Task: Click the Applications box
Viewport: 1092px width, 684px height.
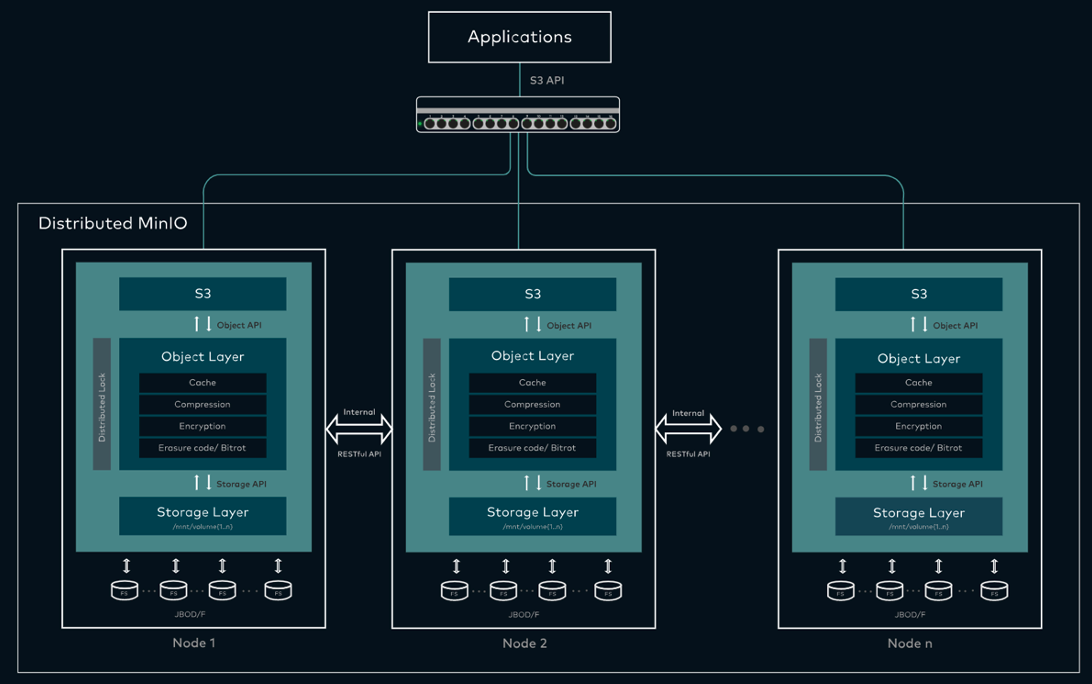Action: 520,37
